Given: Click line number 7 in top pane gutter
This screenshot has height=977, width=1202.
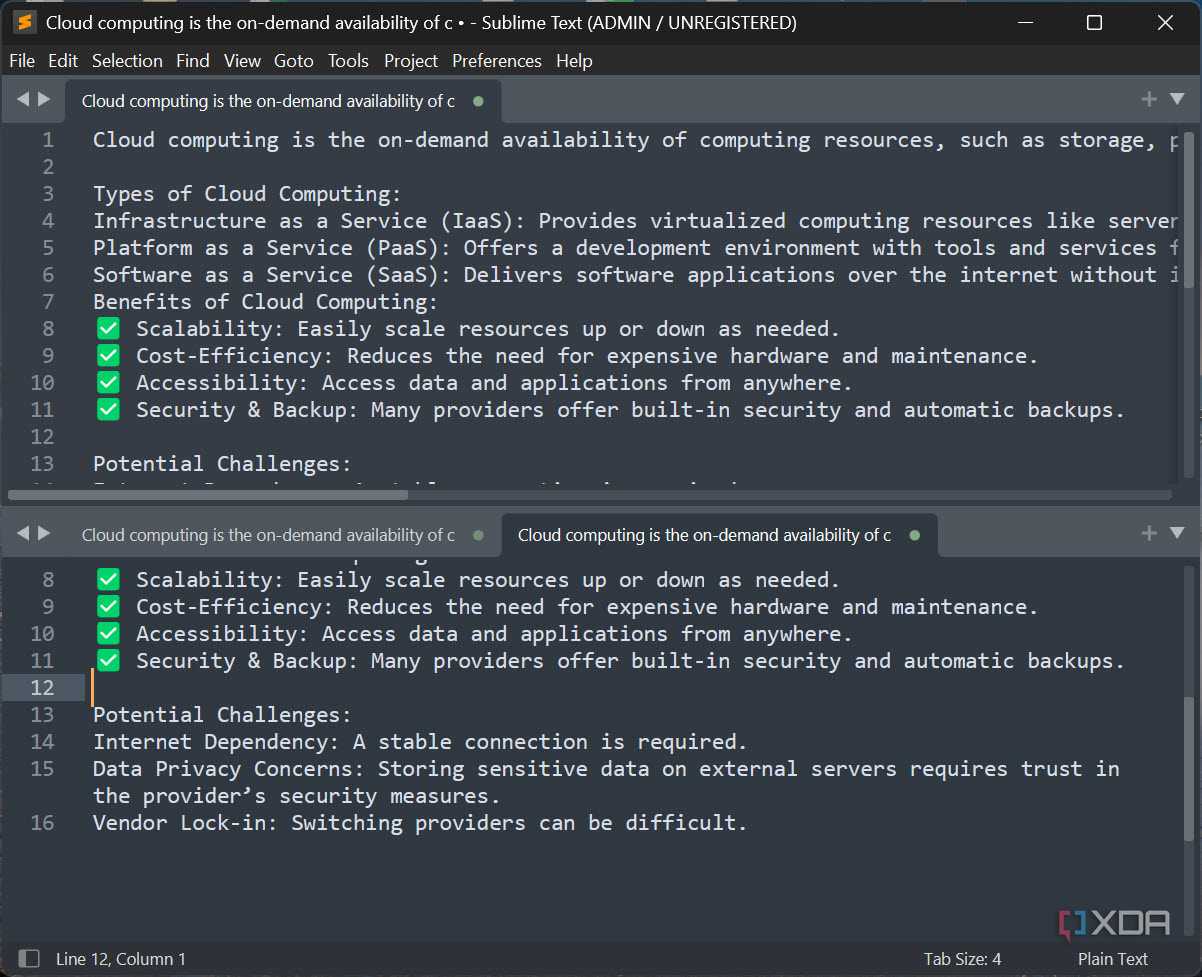Looking at the screenshot, I should coord(48,301).
